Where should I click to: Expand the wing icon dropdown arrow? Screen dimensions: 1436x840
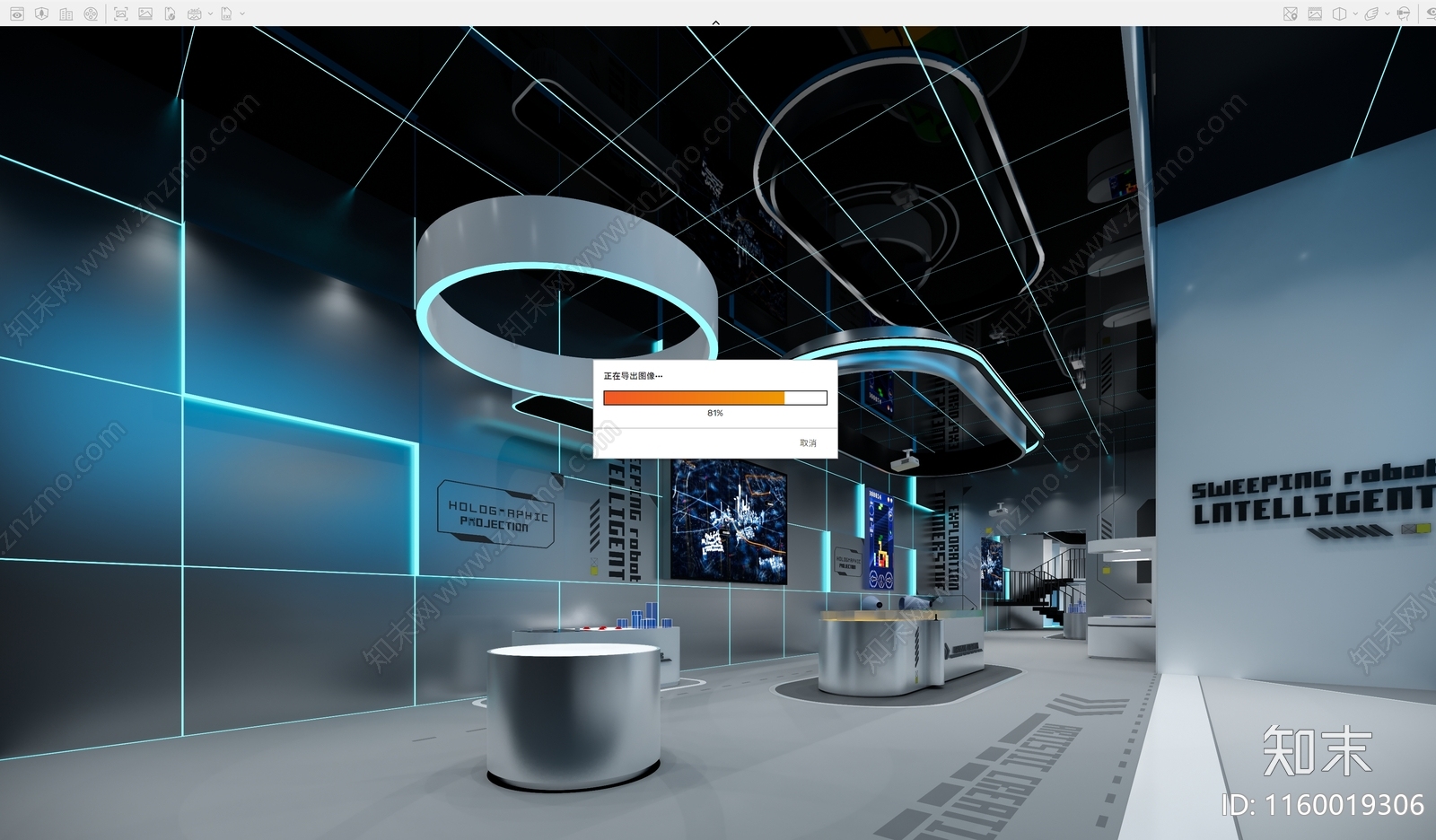[1387, 13]
